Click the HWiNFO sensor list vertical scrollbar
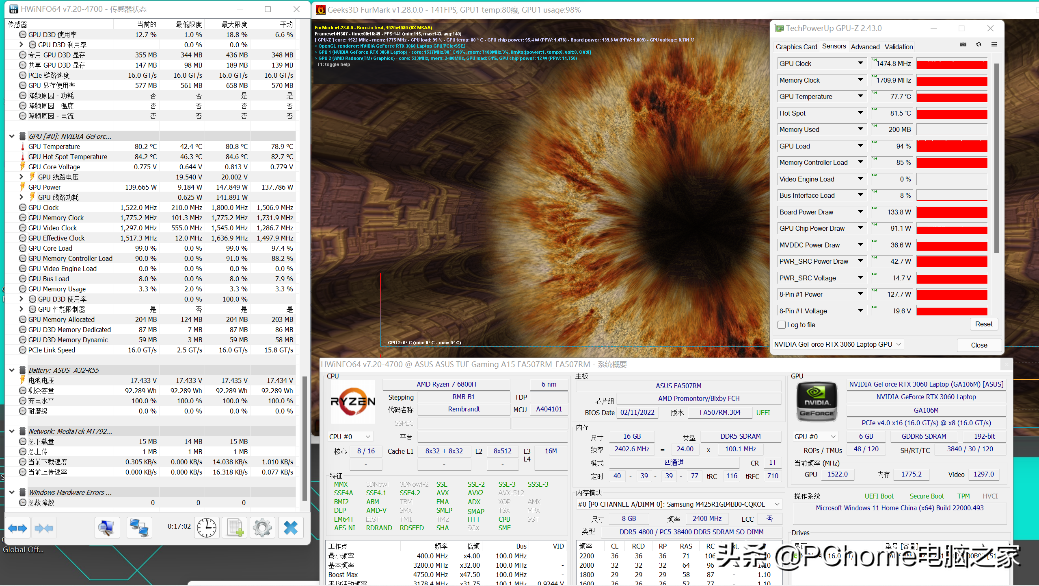Viewport: 1039px width, 586px height. pos(304,250)
